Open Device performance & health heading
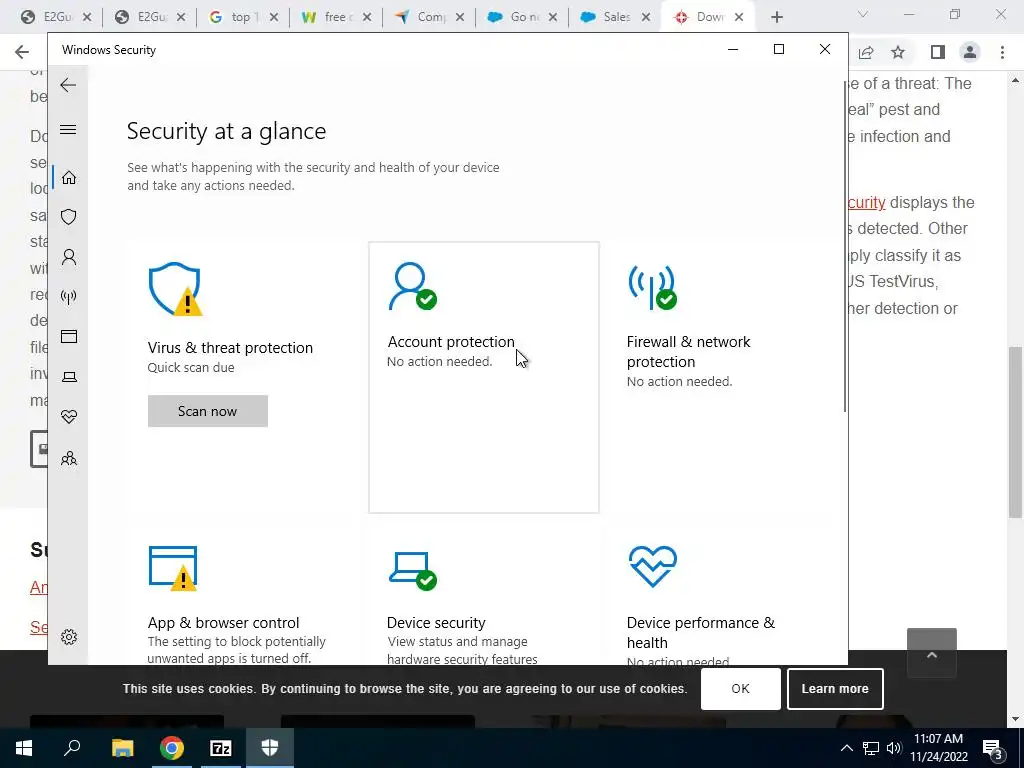This screenshot has height=768, width=1024. 701,632
